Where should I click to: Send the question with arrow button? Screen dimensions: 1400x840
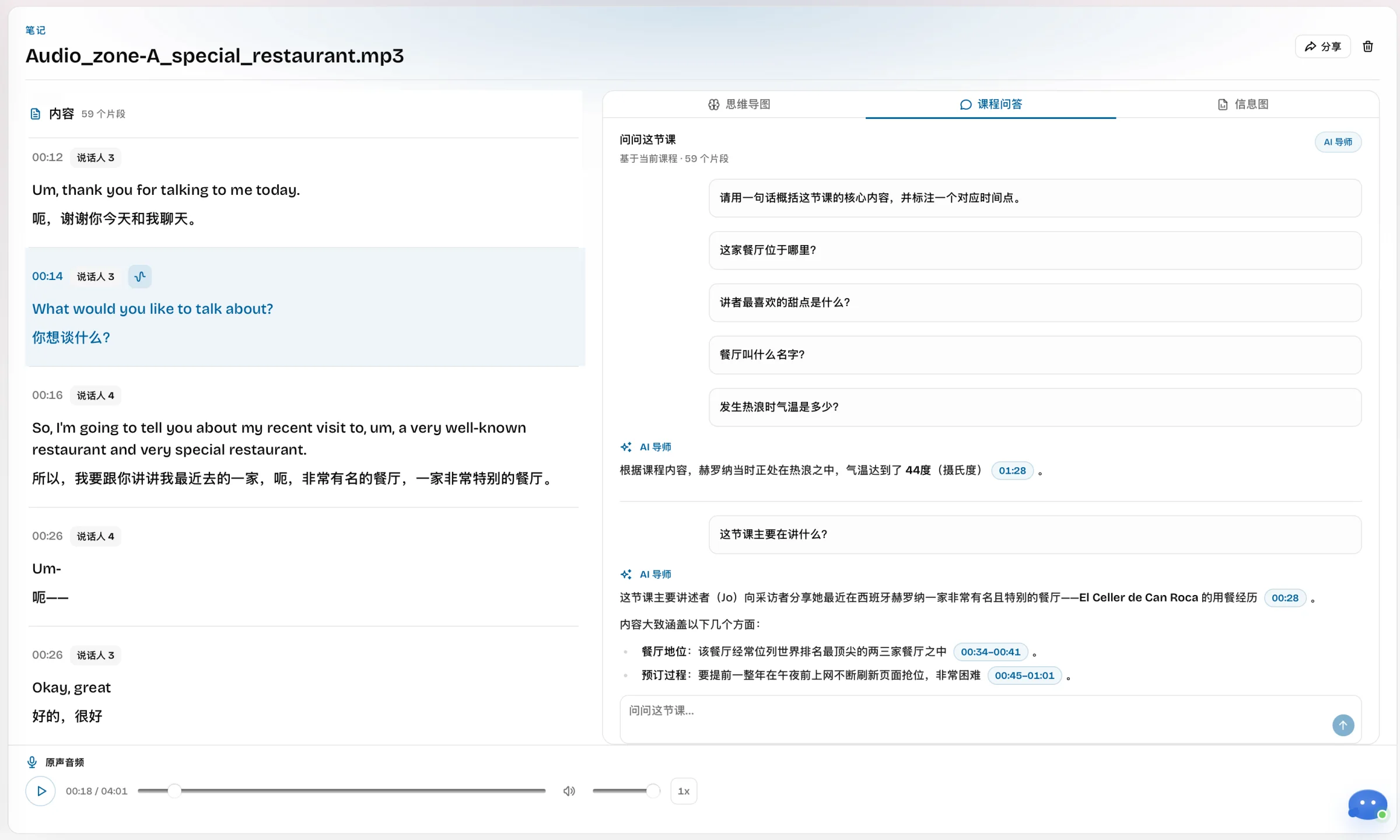pos(1343,725)
